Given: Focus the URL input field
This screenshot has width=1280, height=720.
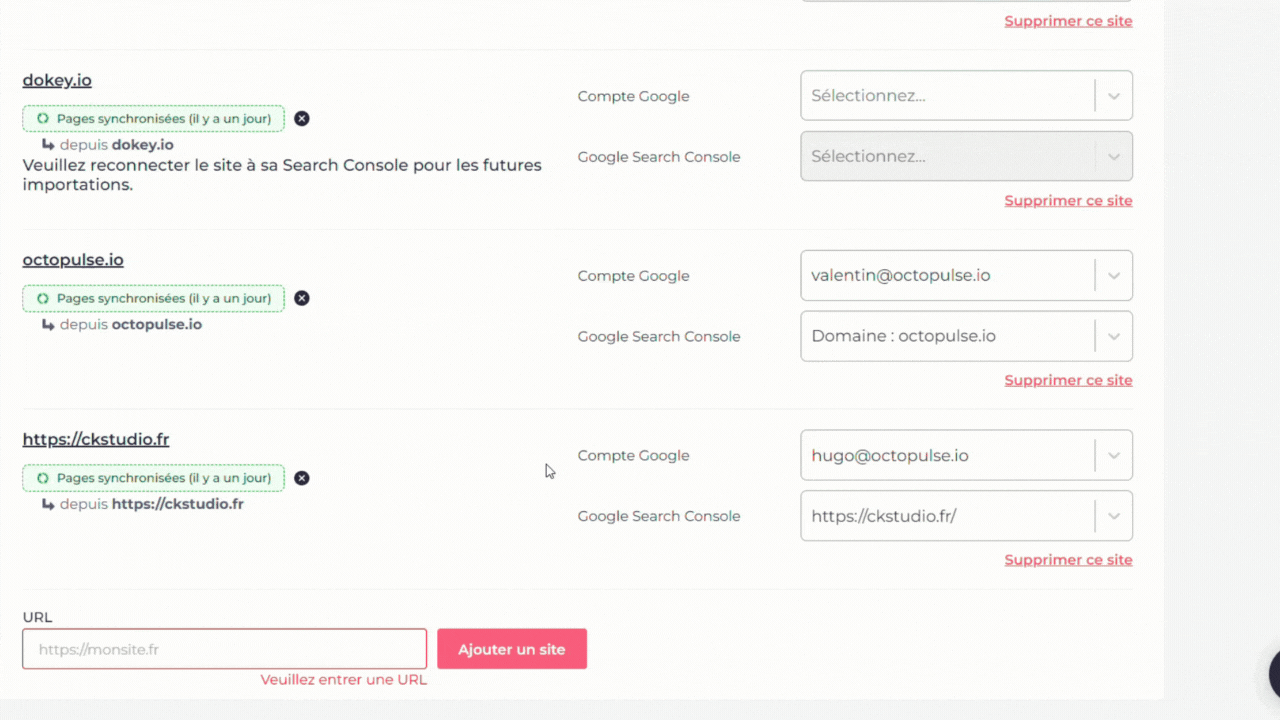Looking at the screenshot, I should (225, 649).
